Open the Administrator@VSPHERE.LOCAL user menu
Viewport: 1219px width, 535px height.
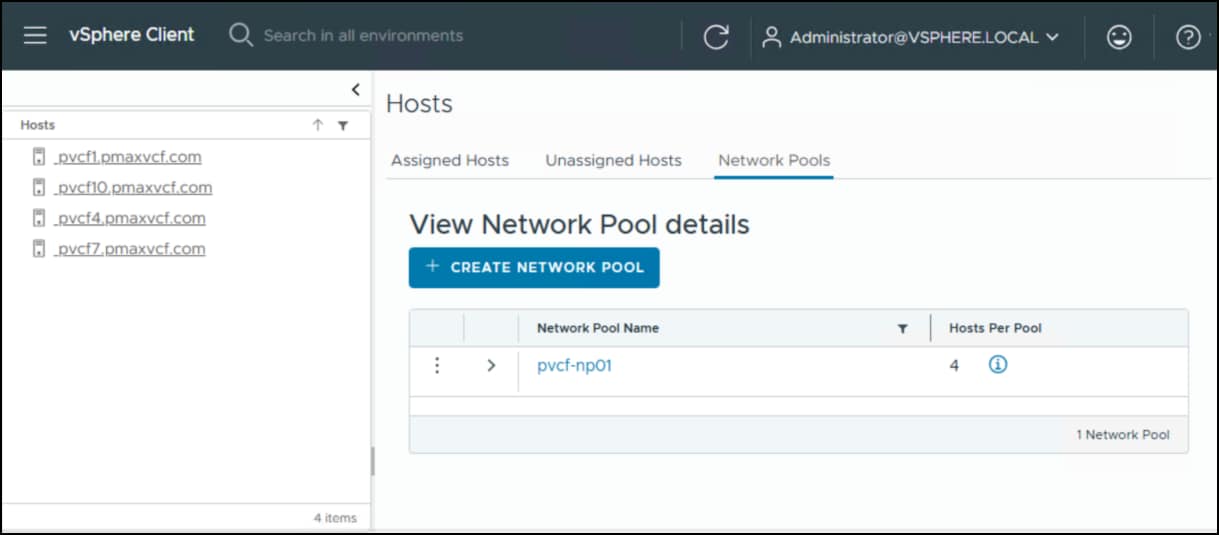[x=910, y=37]
